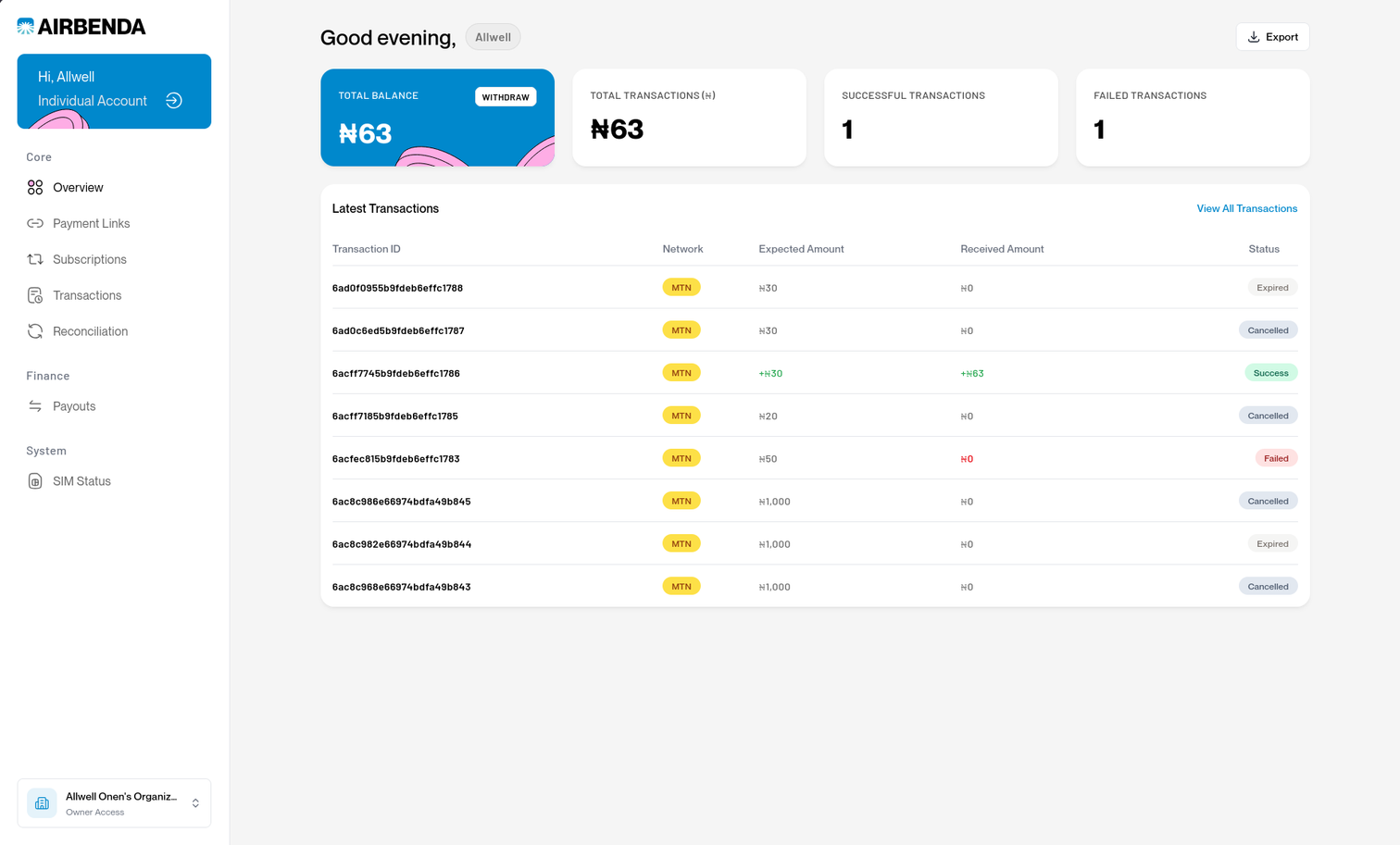Click the Subscriptions repeat icon

pos(35,260)
